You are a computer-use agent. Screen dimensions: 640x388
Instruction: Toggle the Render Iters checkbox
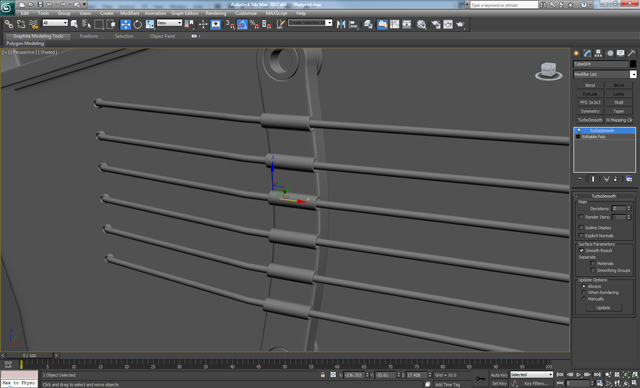pos(581,217)
